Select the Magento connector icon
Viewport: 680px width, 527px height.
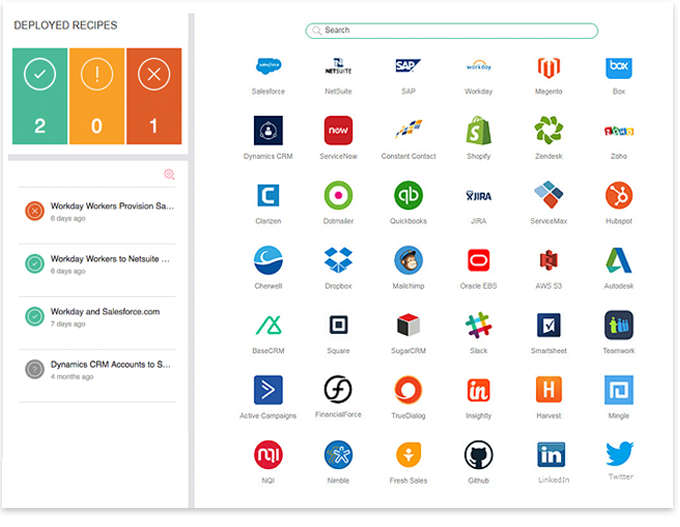click(x=549, y=68)
